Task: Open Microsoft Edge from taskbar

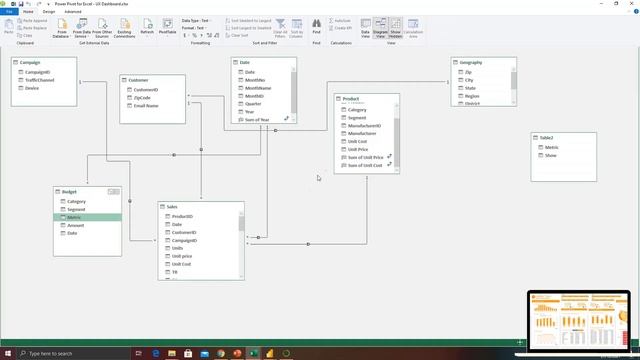Action: (156, 353)
